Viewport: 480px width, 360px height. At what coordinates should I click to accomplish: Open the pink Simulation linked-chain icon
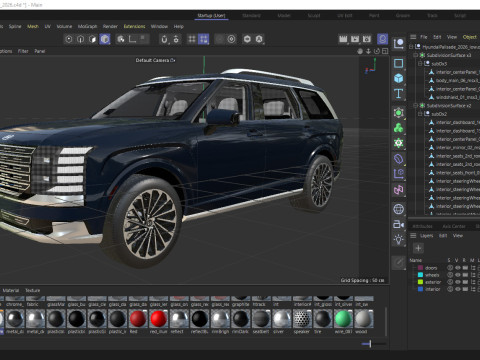(398, 190)
